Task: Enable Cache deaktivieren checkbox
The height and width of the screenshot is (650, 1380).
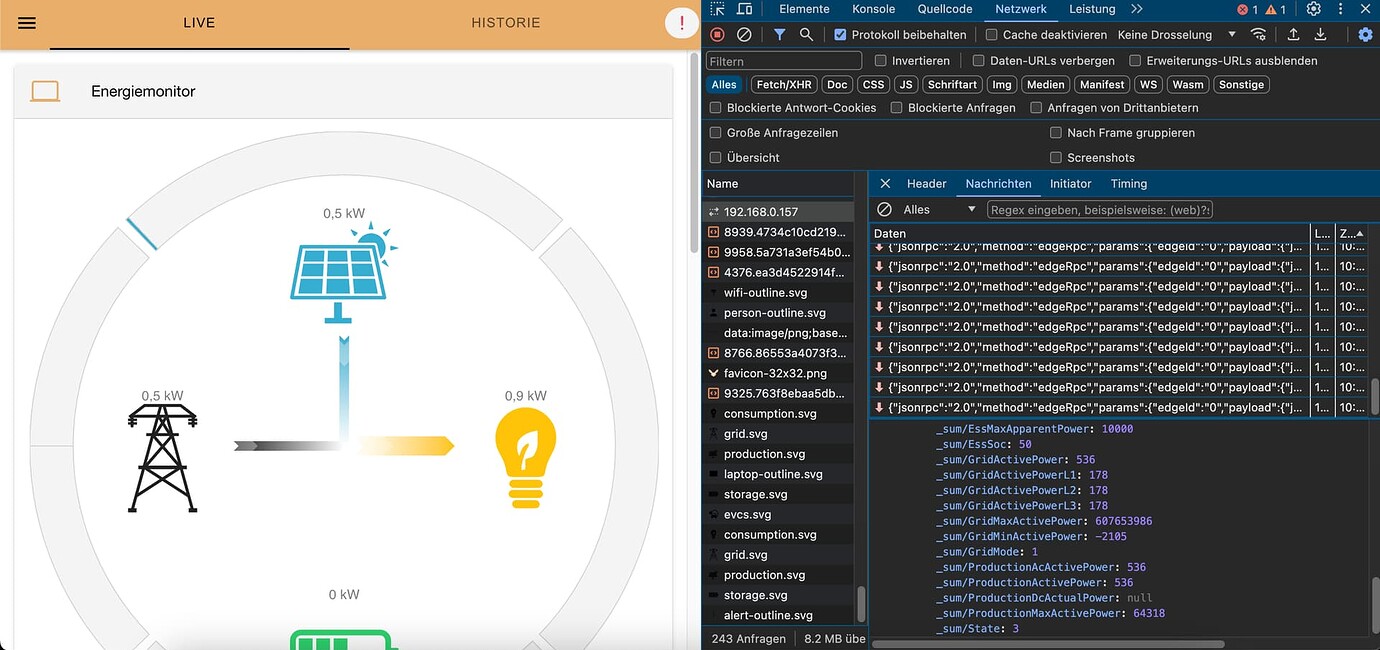Action: pos(992,35)
